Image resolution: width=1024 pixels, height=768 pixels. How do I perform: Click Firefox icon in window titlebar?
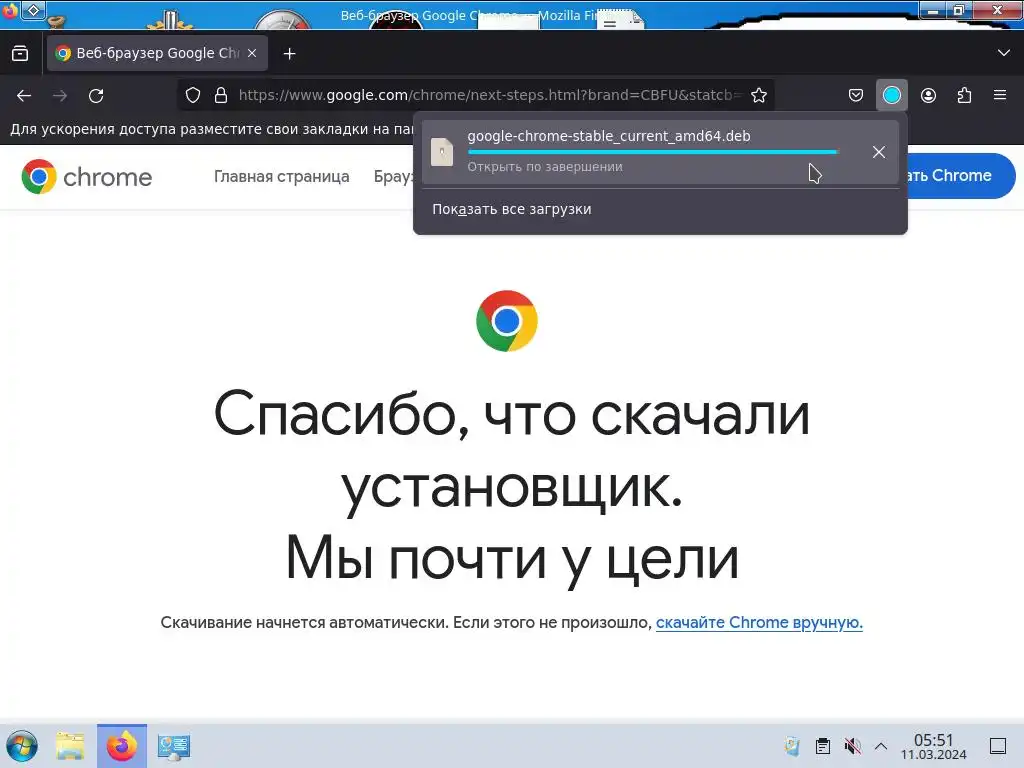(9, 10)
